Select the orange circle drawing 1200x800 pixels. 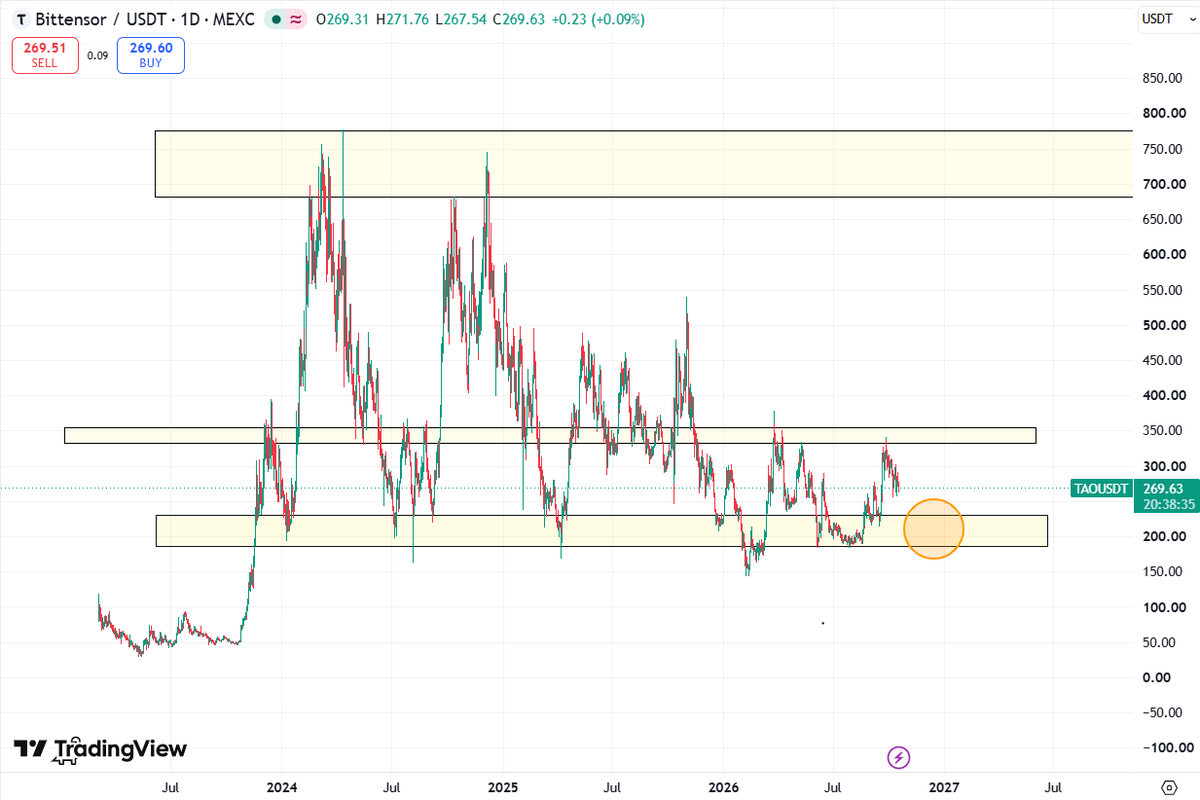tap(934, 528)
